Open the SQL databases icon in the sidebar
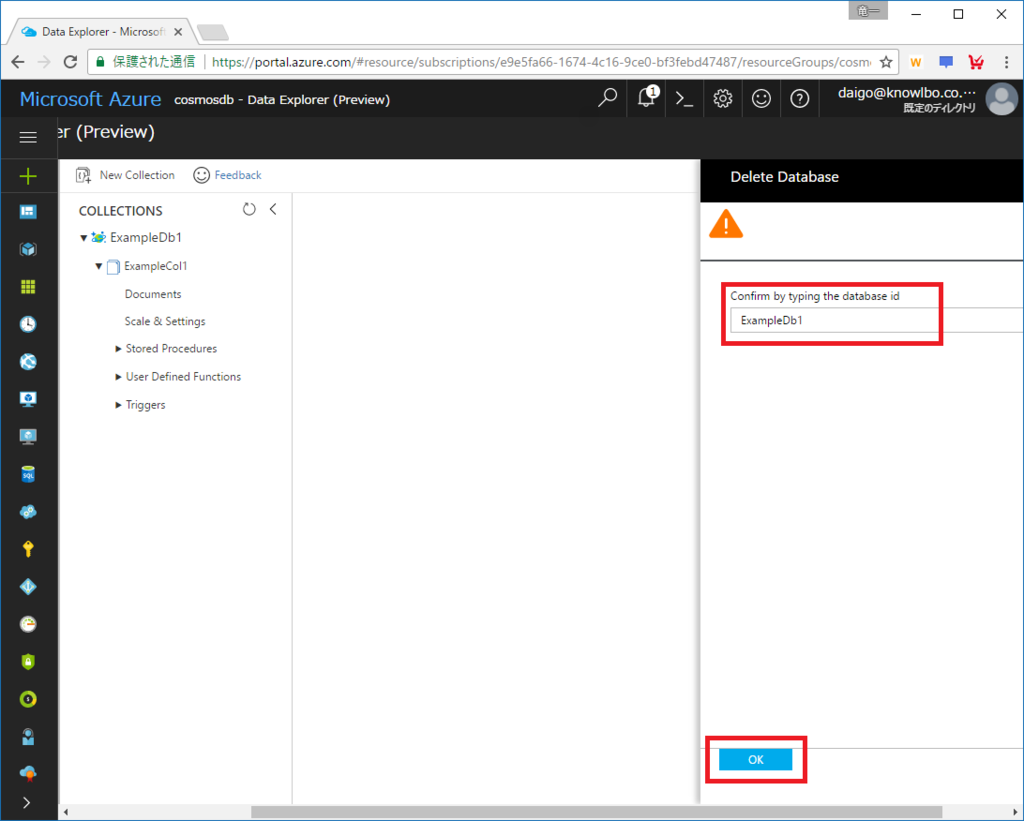This screenshot has width=1024, height=821. [x=28, y=474]
